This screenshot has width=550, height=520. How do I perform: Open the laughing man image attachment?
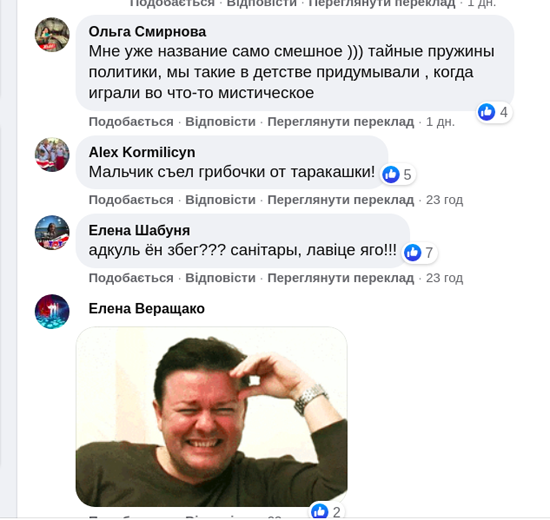(212, 416)
